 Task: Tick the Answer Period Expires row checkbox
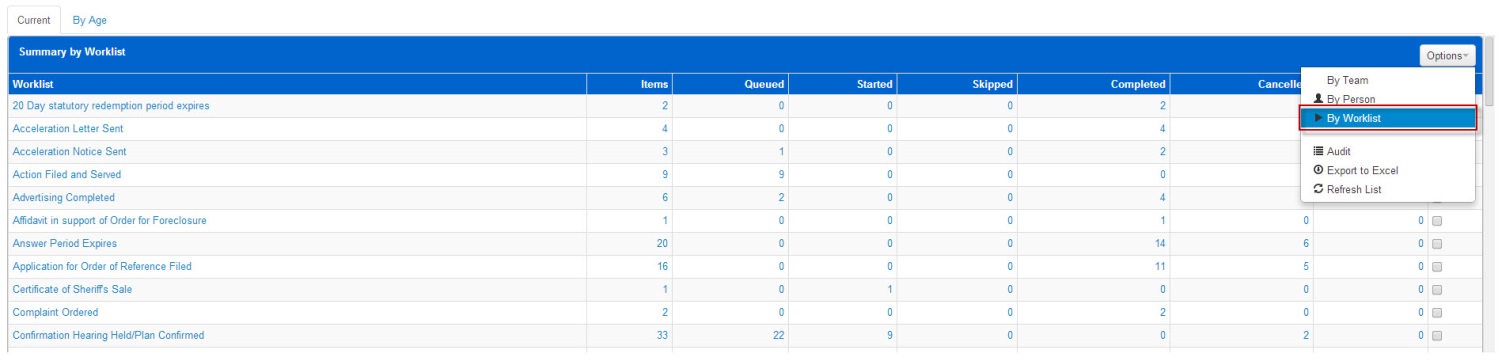[1437, 243]
